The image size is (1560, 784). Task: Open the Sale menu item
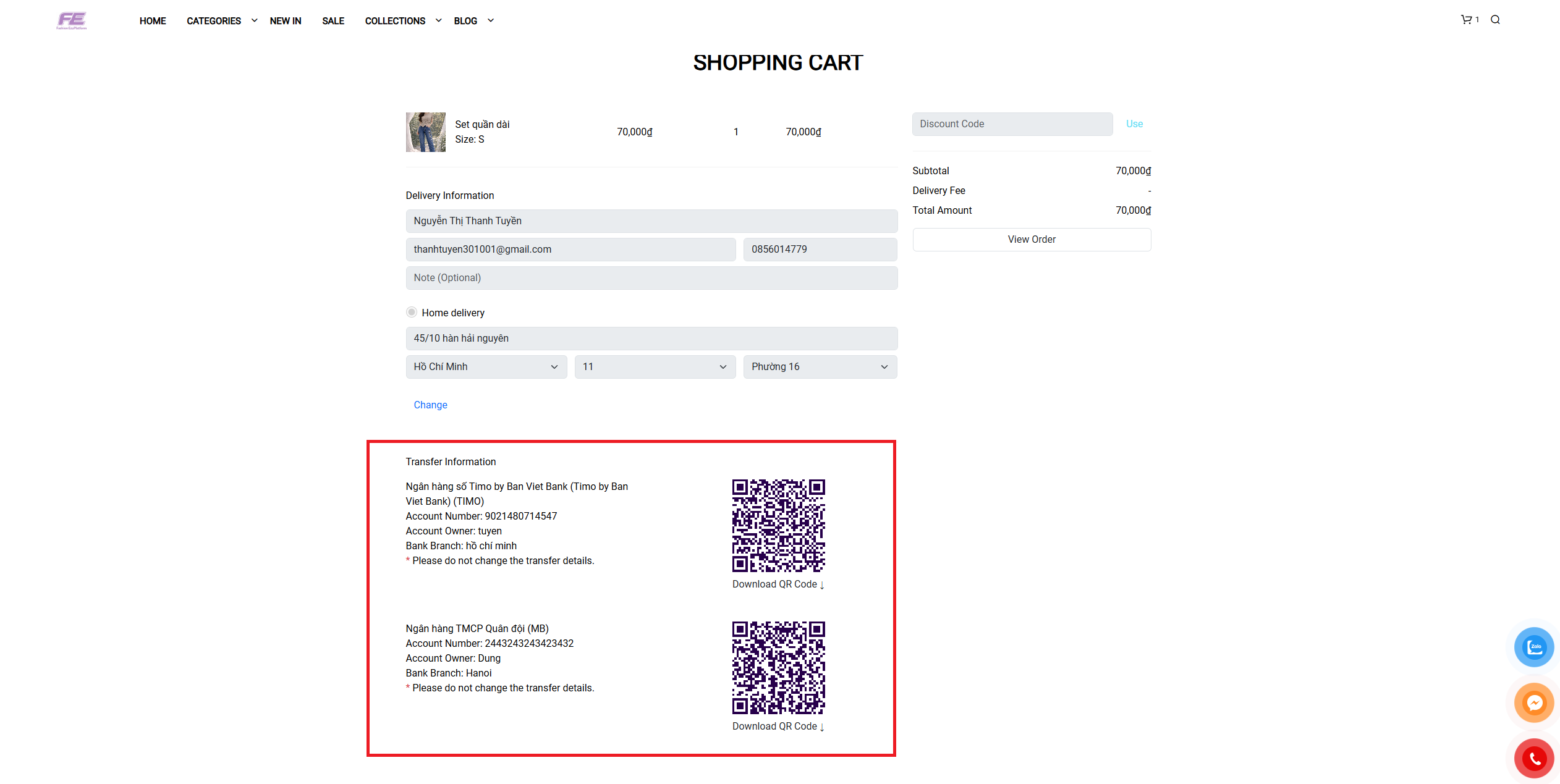tap(333, 21)
